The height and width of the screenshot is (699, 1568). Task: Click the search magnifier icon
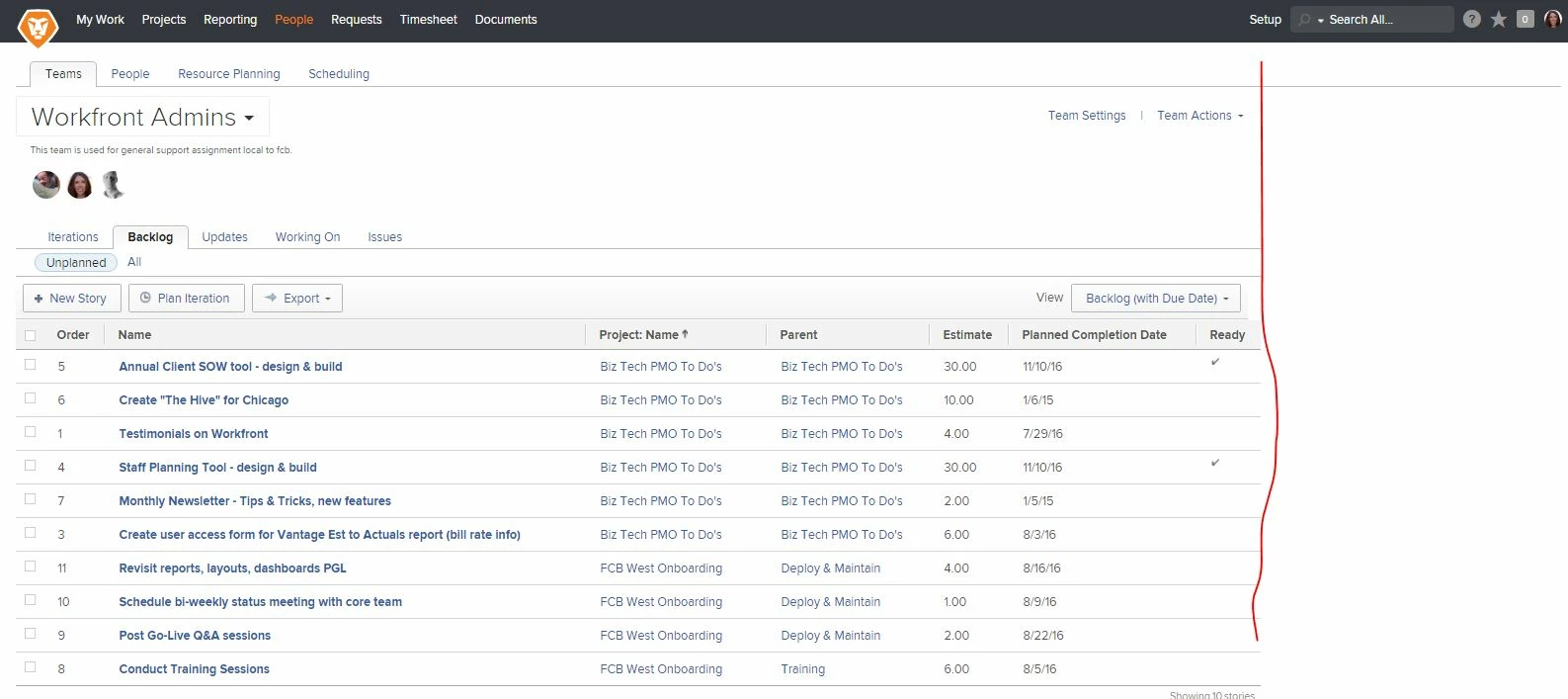click(x=1305, y=20)
